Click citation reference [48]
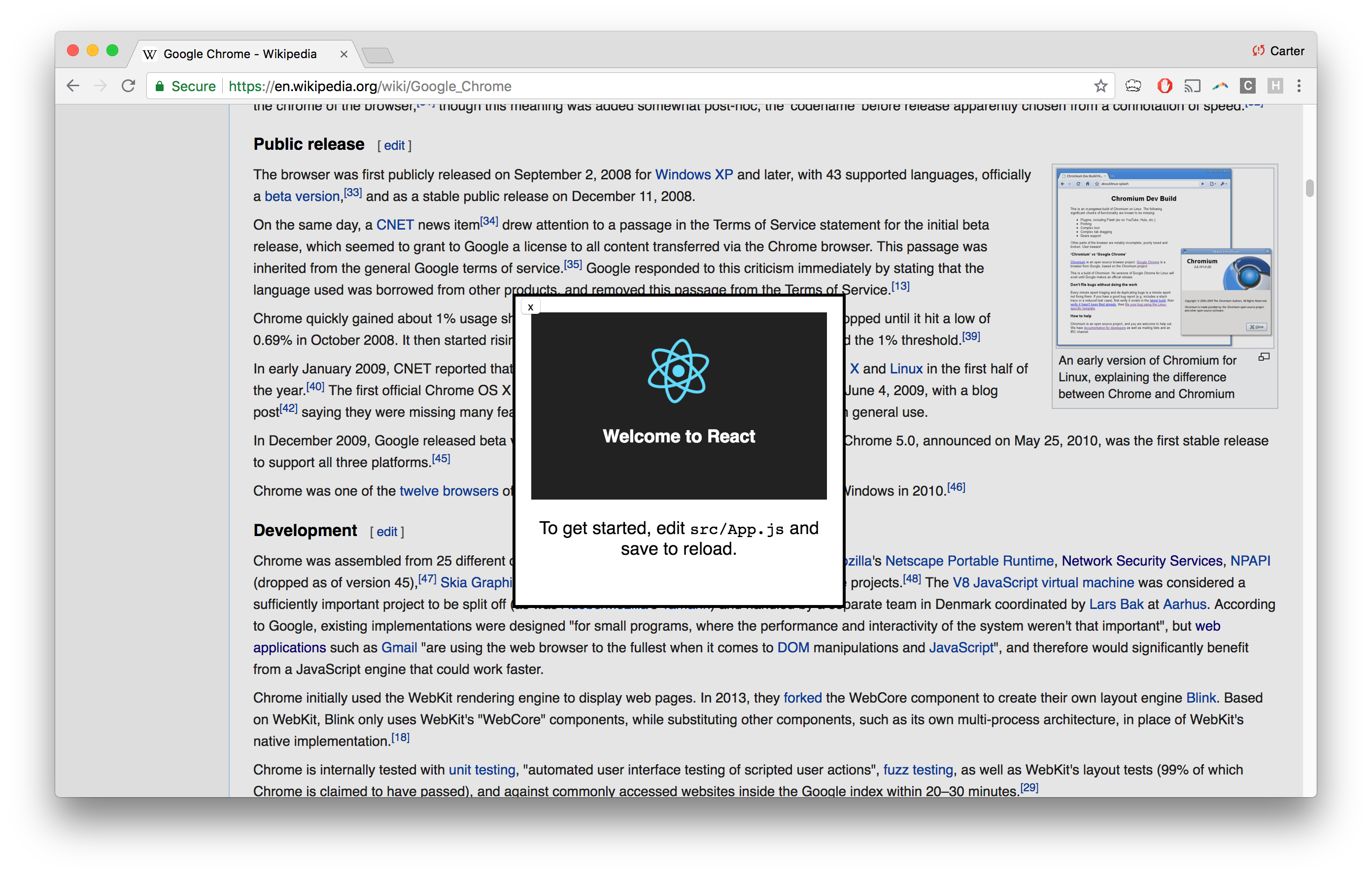Image resolution: width=1372 pixels, height=876 pixels. pos(912,578)
